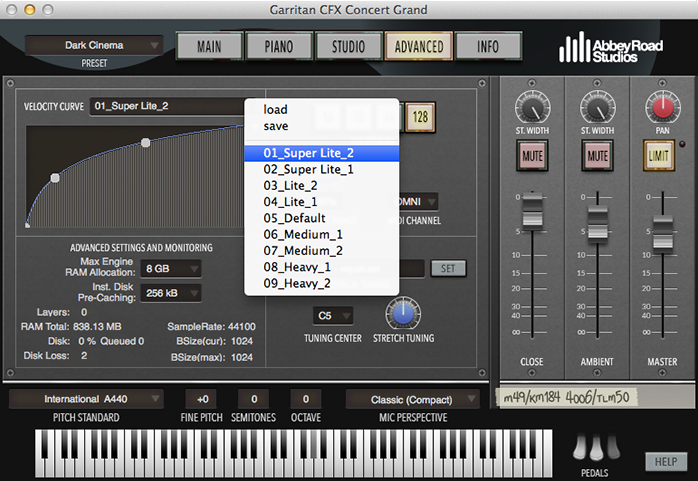698x481 pixels.
Task: Click the velocity curve origin point
Action: click(x=28, y=226)
